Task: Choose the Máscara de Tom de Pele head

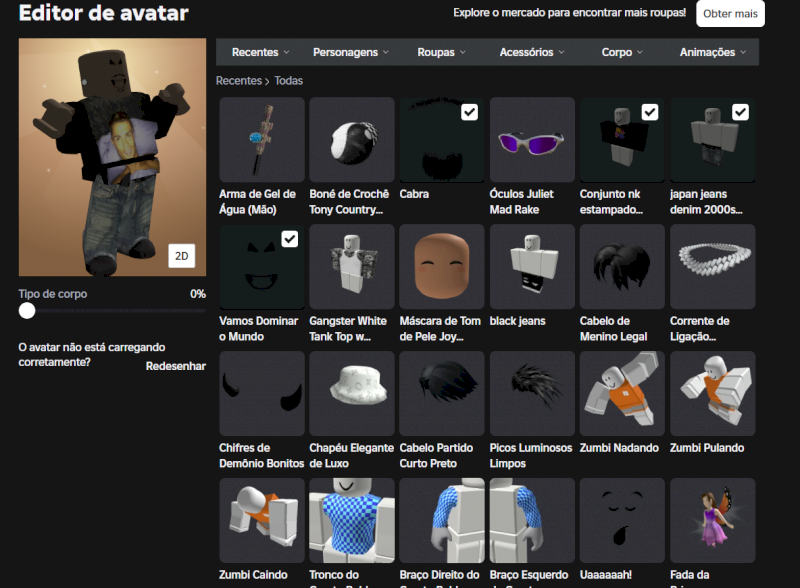Action: coord(442,266)
